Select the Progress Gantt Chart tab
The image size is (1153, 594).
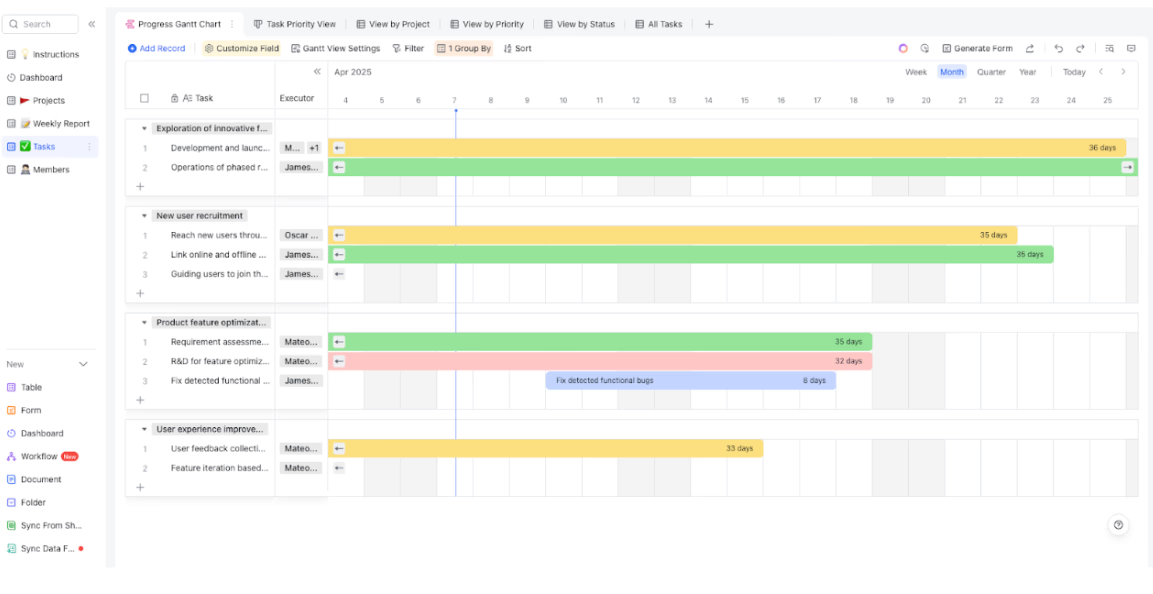174,24
